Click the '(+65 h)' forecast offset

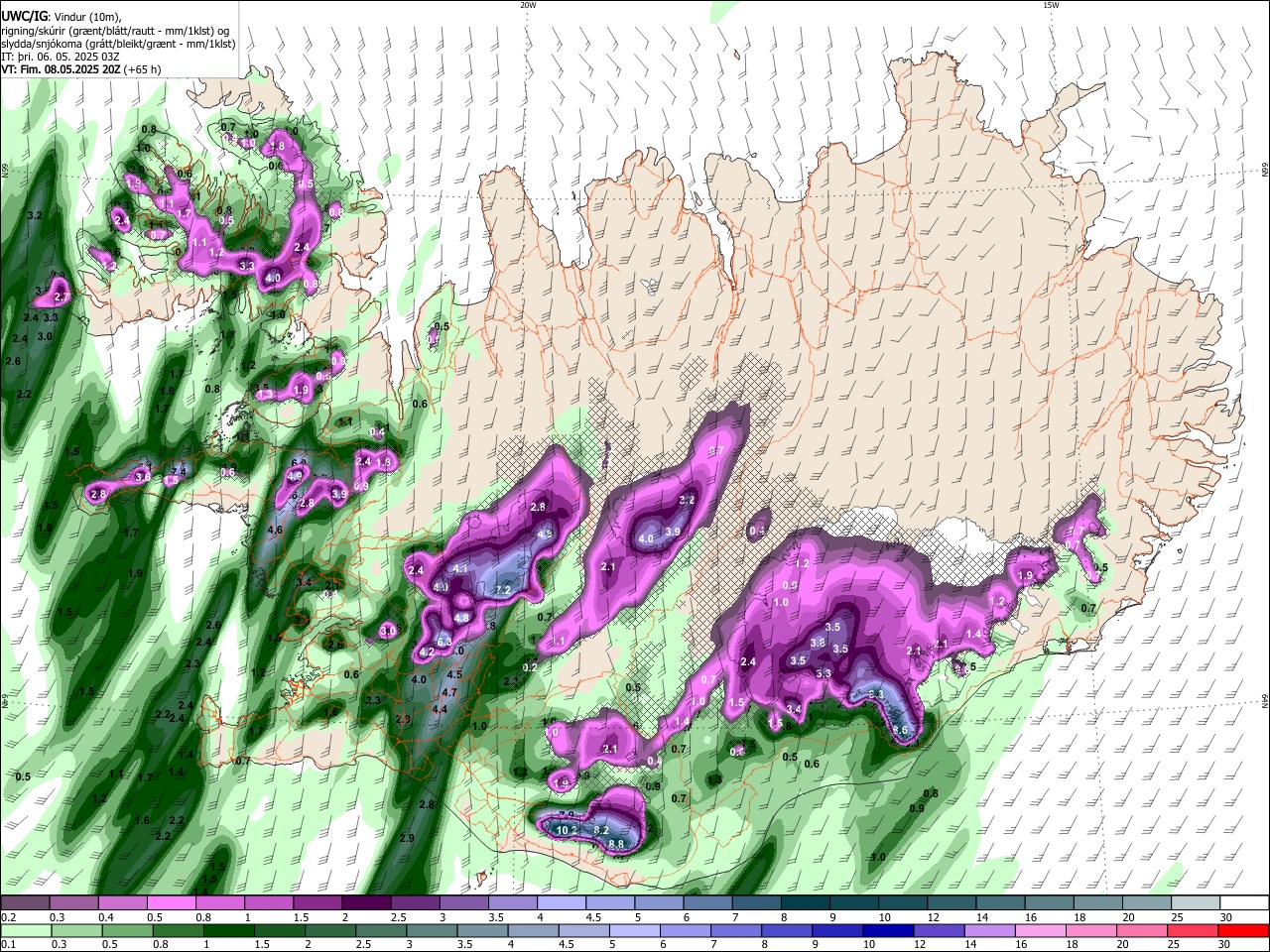click(143, 69)
